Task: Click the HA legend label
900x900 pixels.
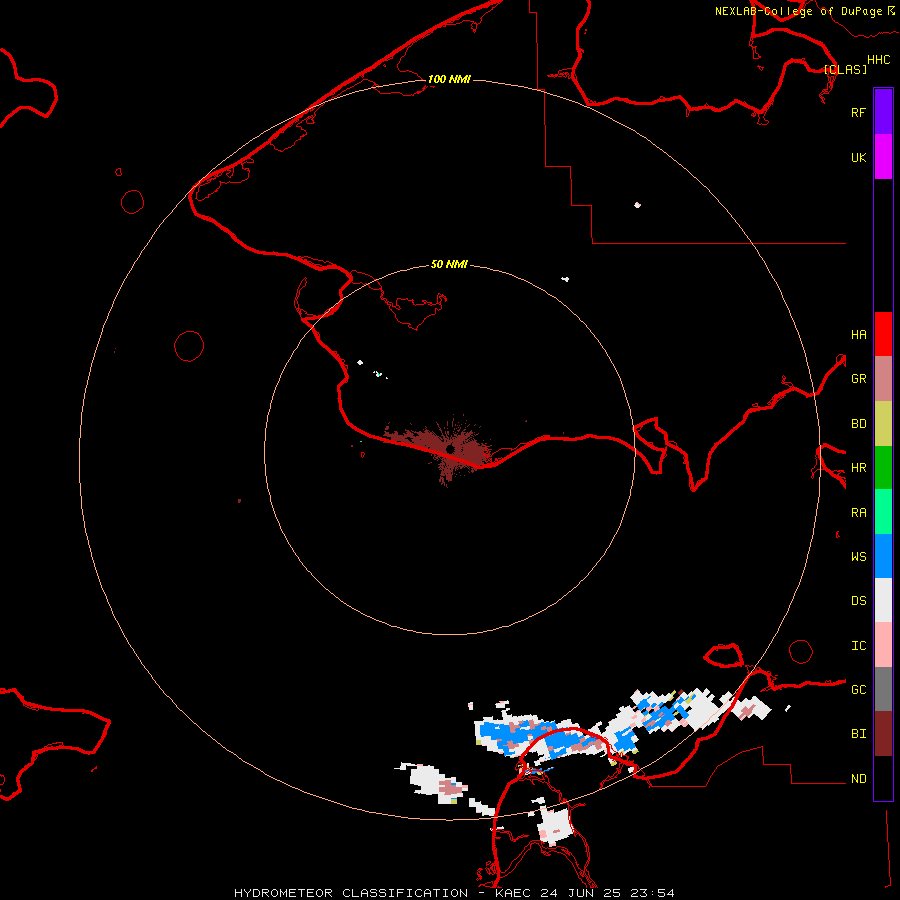Action: 858,334
